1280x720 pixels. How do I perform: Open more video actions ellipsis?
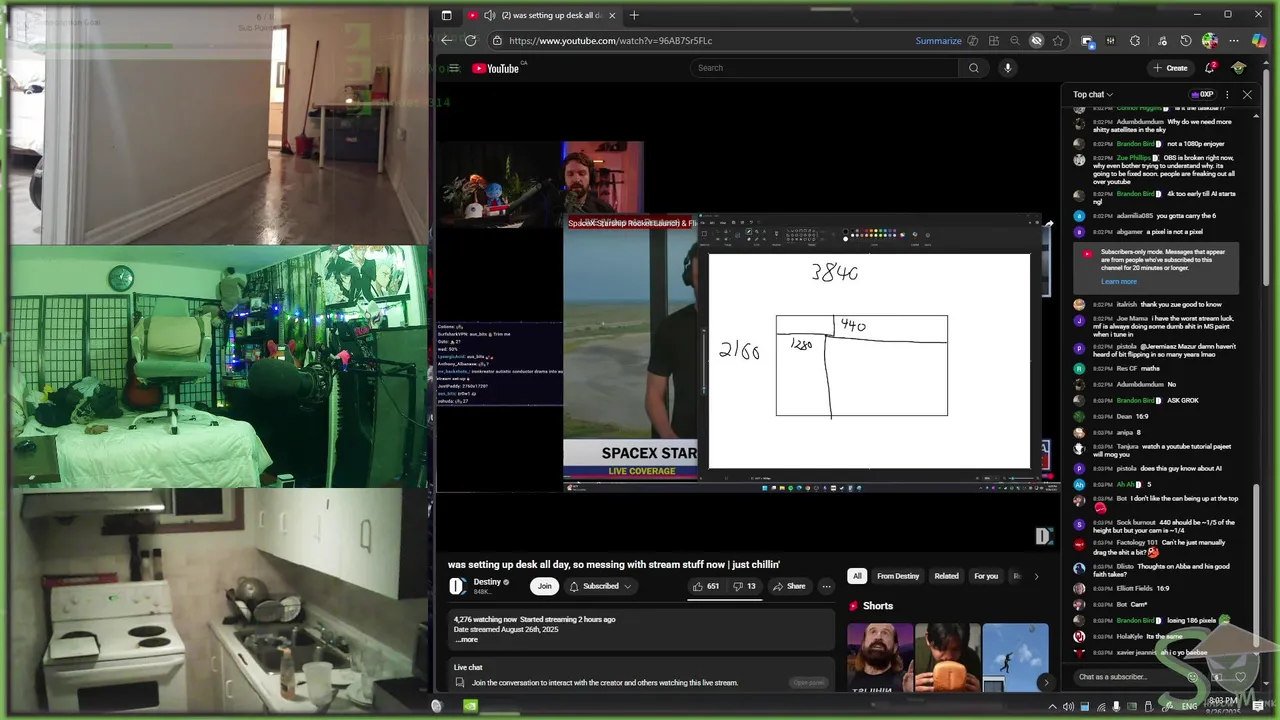click(x=826, y=586)
